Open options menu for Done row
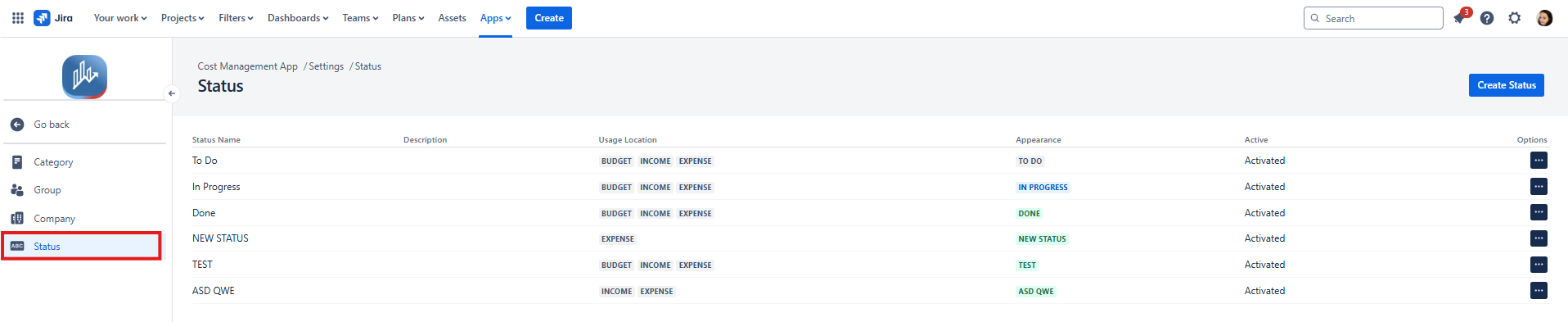This screenshot has height=322, width=1568. pos(1539,212)
